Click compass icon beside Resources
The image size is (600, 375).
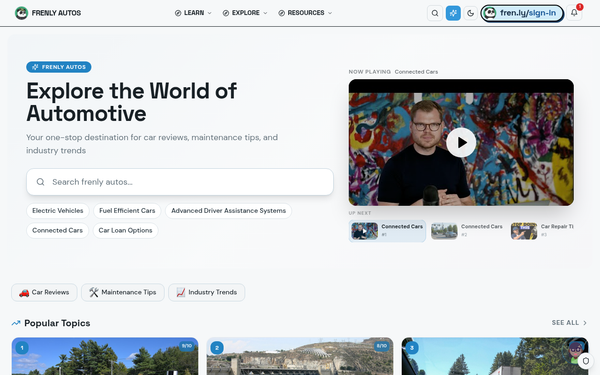[x=281, y=13]
